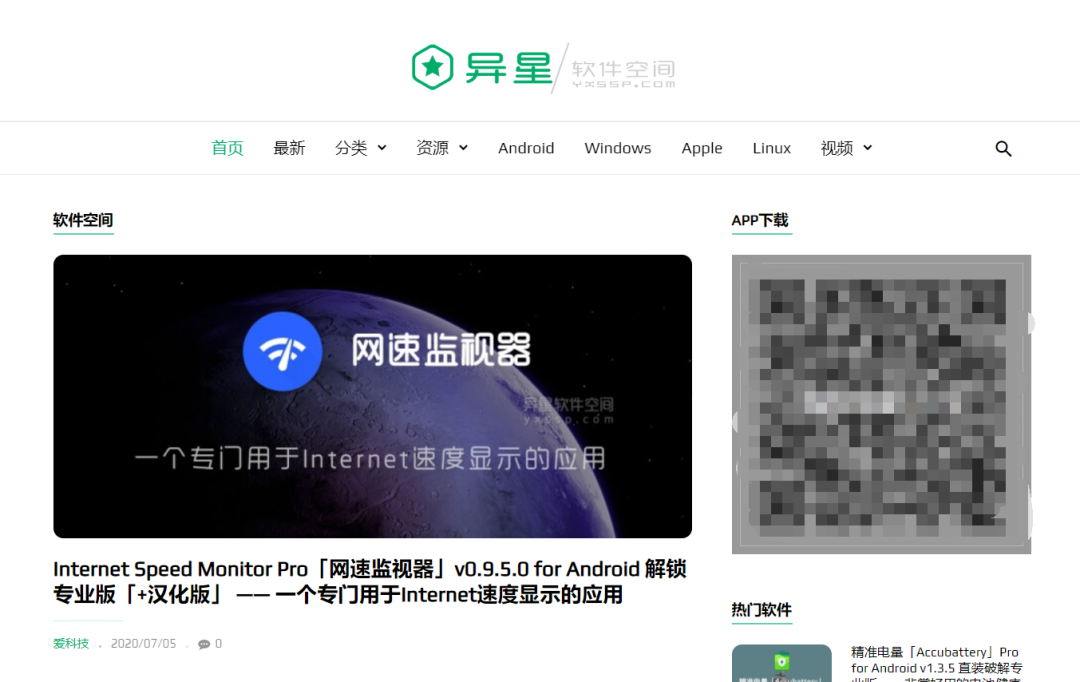
Task: Click the APP下载 section heading
Action: [760, 220]
